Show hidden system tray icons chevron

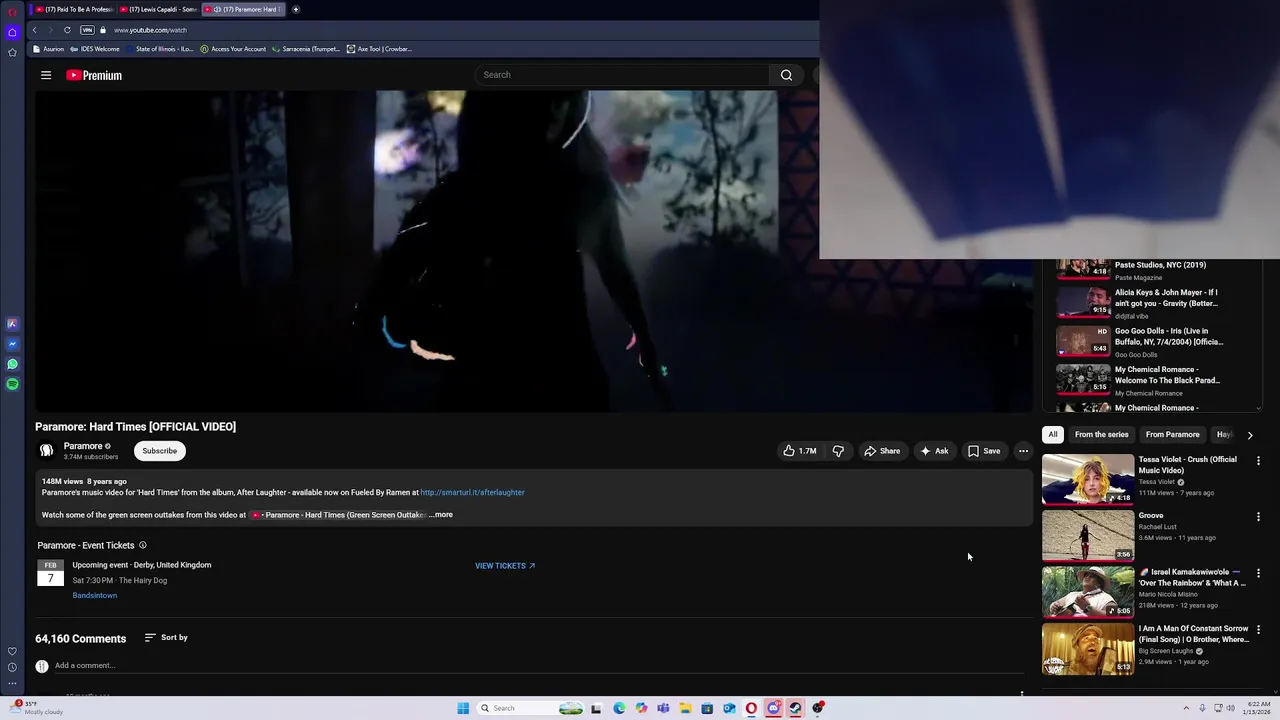coord(1186,708)
